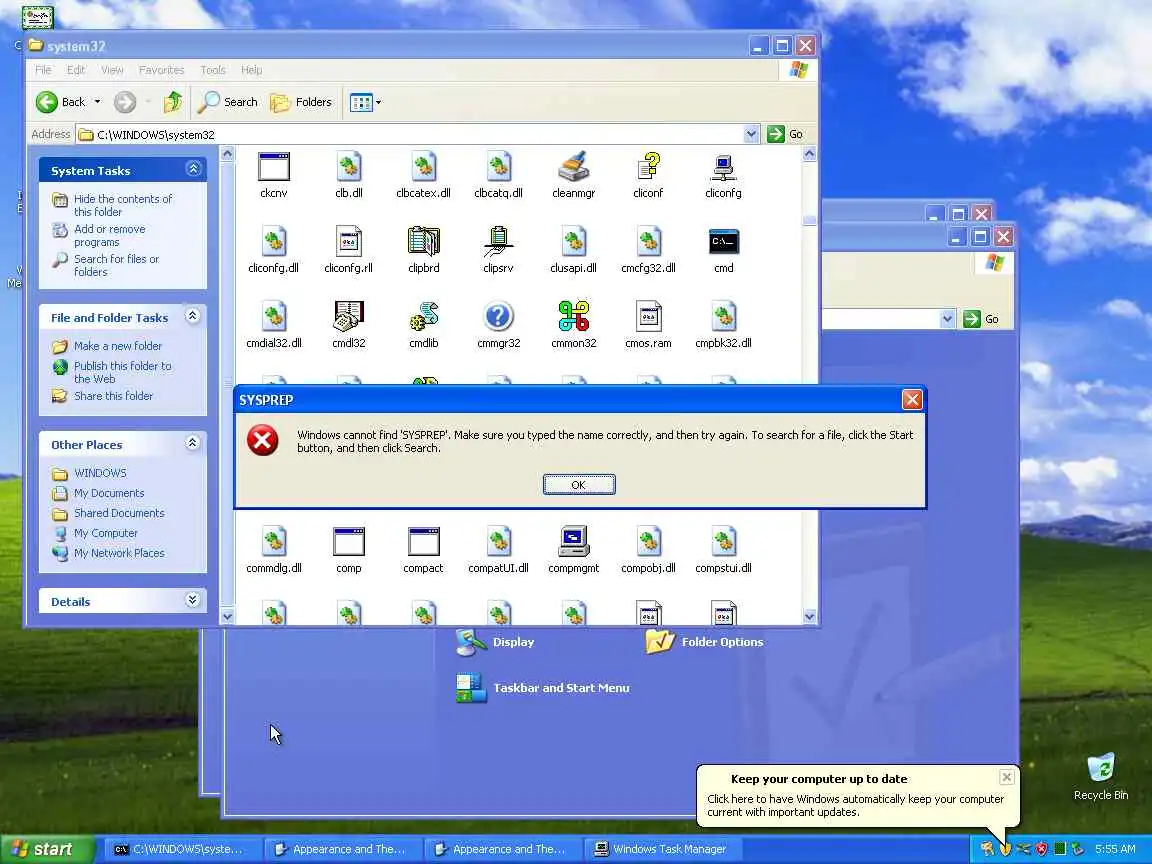The image size is (1152, 864).
Task: Open the Edit menu
Action: click(x=76, y=70)
